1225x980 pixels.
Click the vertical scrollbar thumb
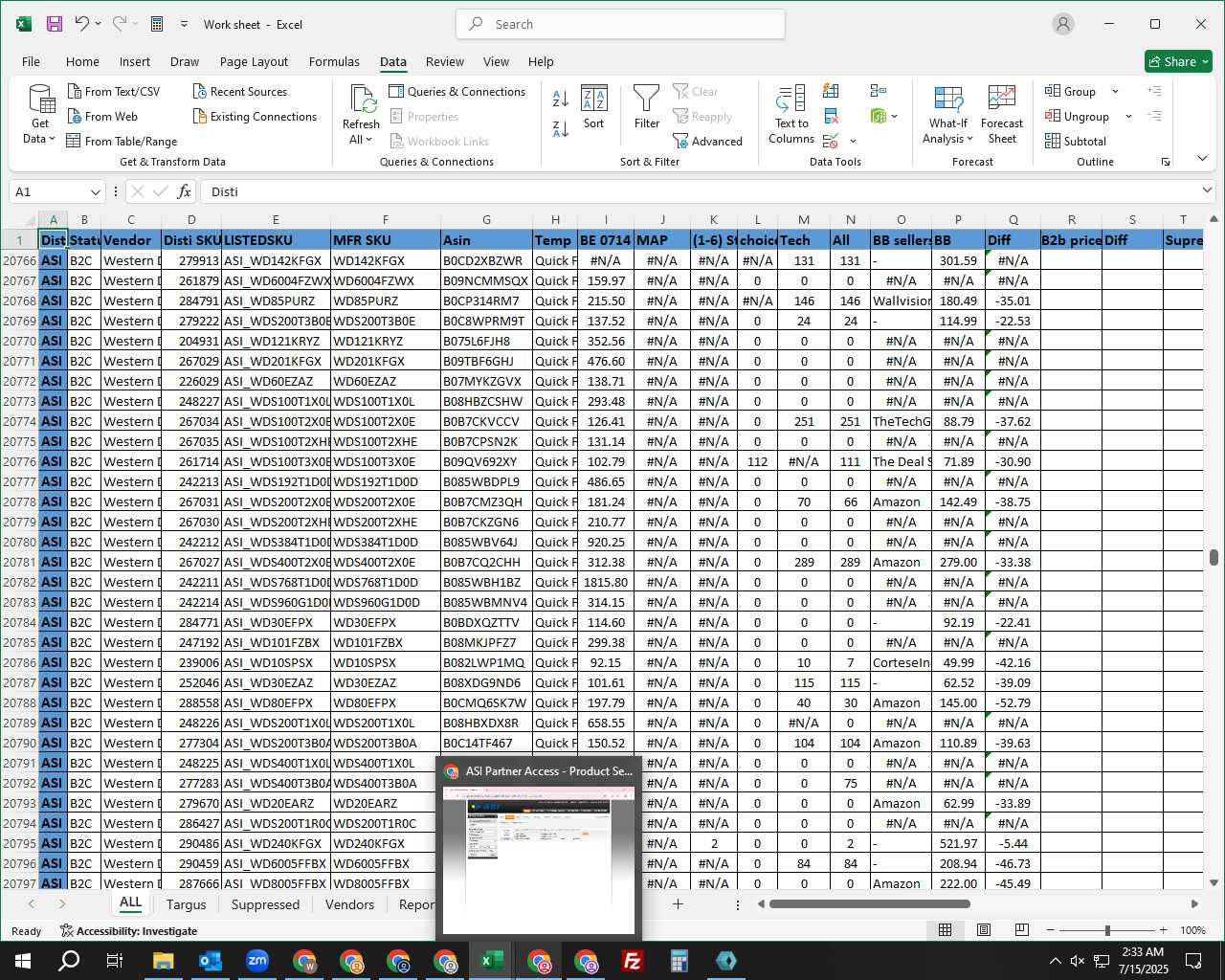(x=1214, y=558)
